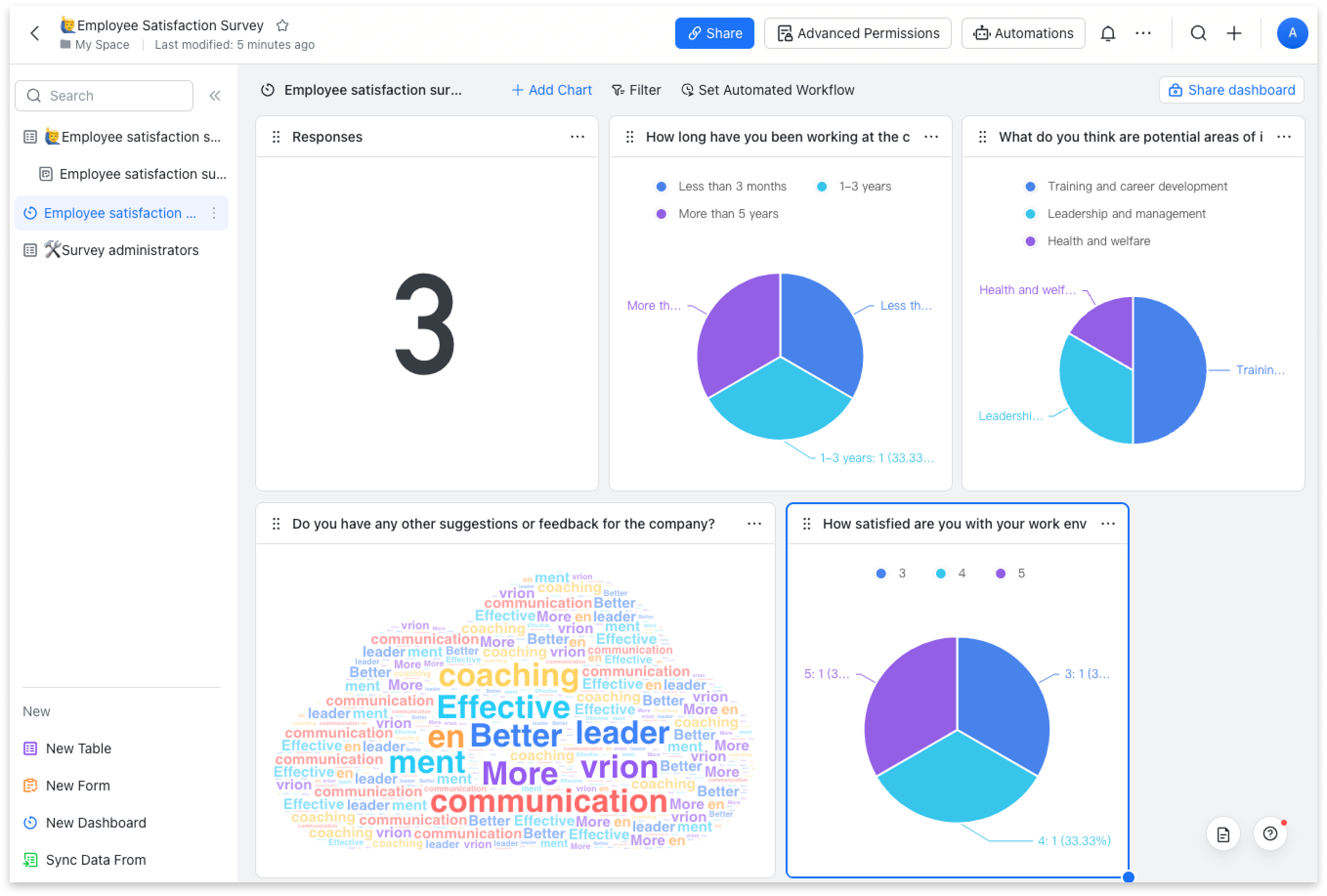Open the notifications bell
This screenshot has width=1327, height=896.
[x=1108, y=33]
